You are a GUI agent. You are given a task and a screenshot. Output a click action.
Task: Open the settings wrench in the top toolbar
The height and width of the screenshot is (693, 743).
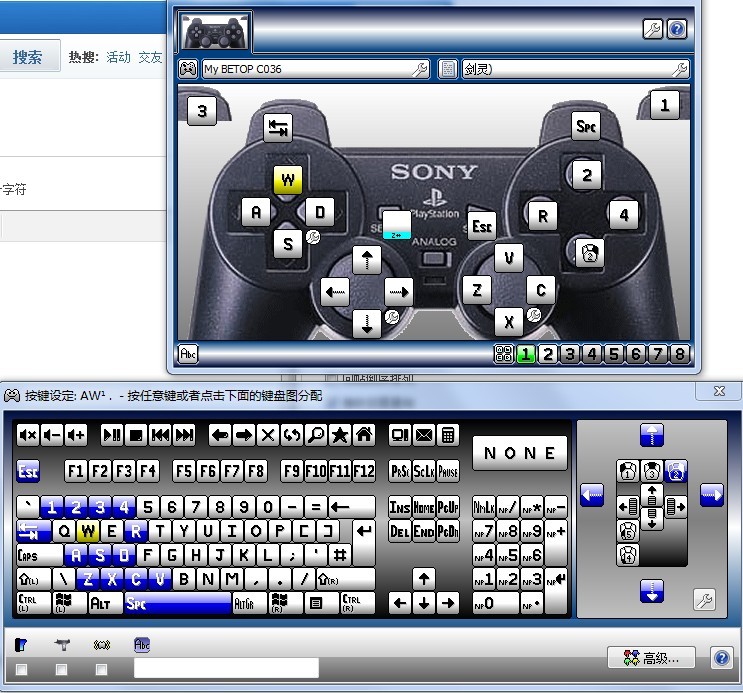pyautogui.click(x=652, y=29)
